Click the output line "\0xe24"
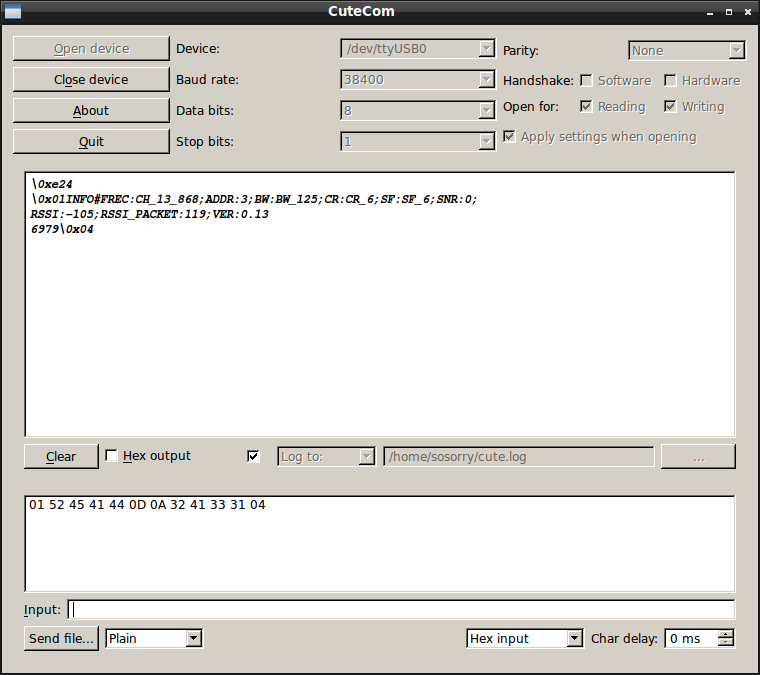The width and height of the screenshot is (760, 675). click(x=52, y=184)
